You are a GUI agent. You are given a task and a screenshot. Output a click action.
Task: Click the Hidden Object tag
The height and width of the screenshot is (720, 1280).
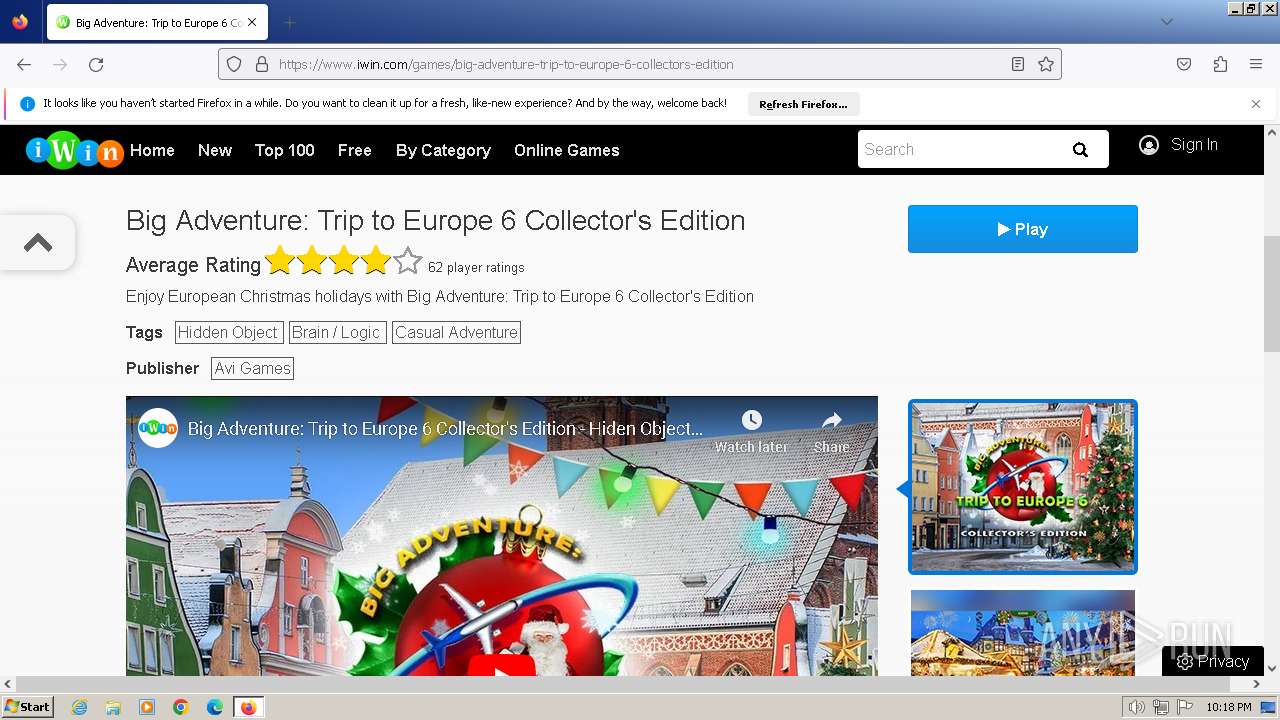pos(228,332)
